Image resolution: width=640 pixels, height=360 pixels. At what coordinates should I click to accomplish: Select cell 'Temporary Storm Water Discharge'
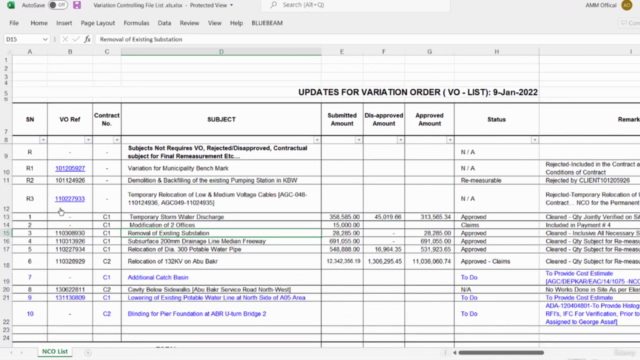[x=221, y=217]
